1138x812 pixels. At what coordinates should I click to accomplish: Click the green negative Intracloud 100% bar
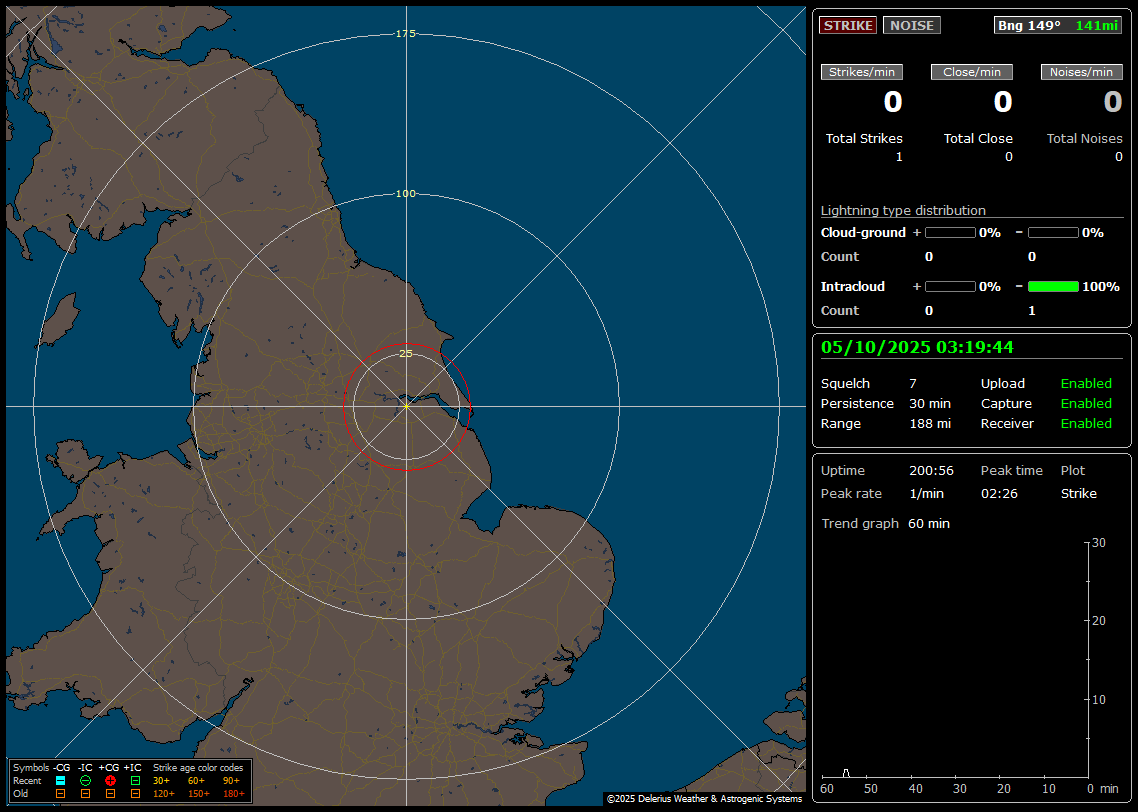pyautogui.click(x=1053, y=287)
